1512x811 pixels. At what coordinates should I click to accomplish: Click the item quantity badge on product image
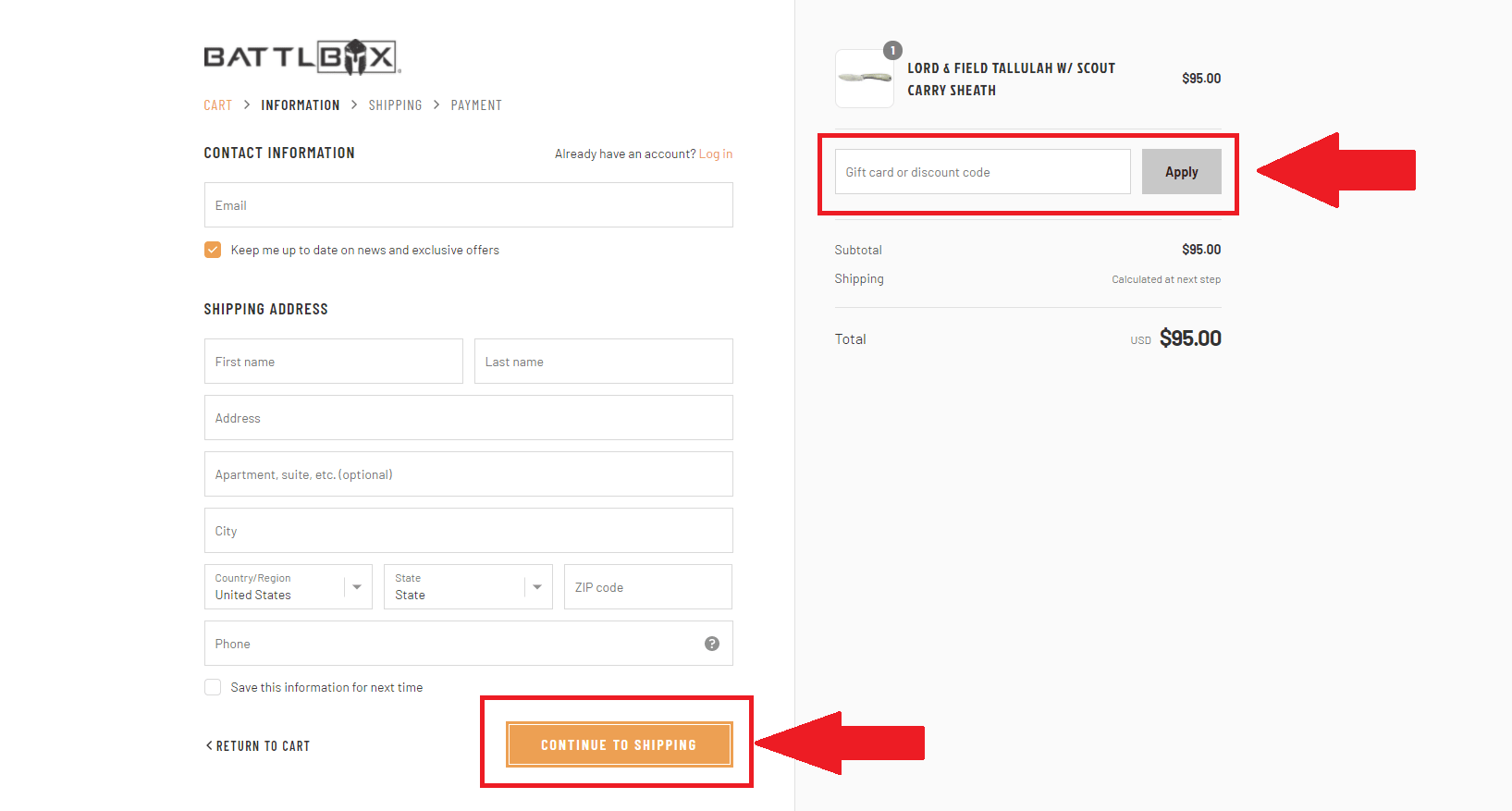click(892, 51)
